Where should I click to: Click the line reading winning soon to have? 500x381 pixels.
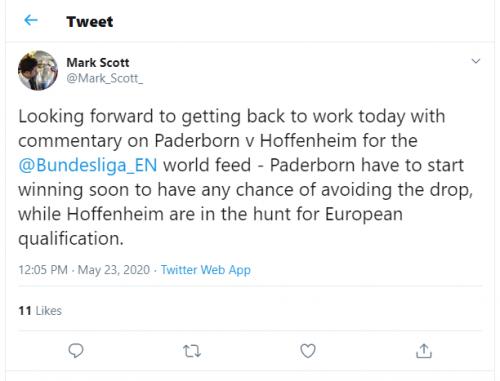(x=246, y=190)
